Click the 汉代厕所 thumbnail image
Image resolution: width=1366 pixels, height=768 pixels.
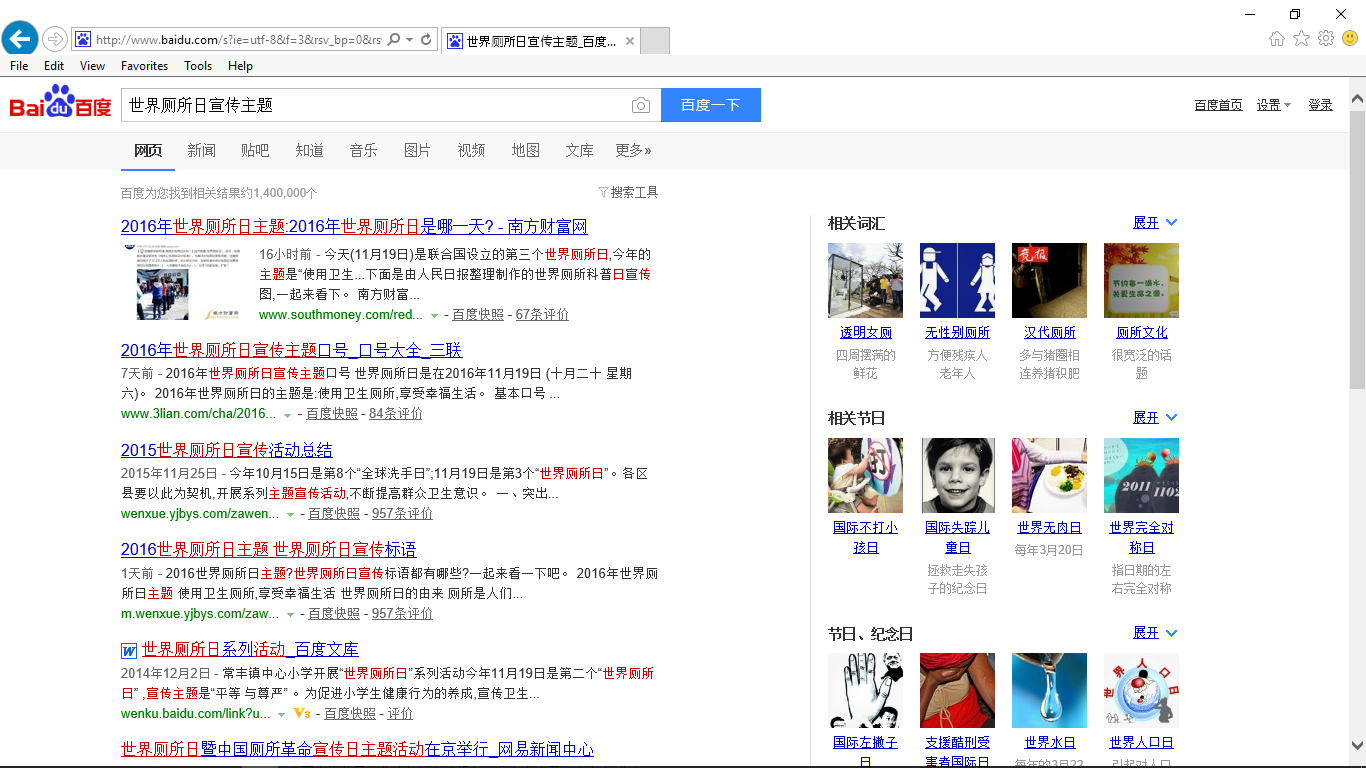pyautogui.click(x=1049, y=280)
